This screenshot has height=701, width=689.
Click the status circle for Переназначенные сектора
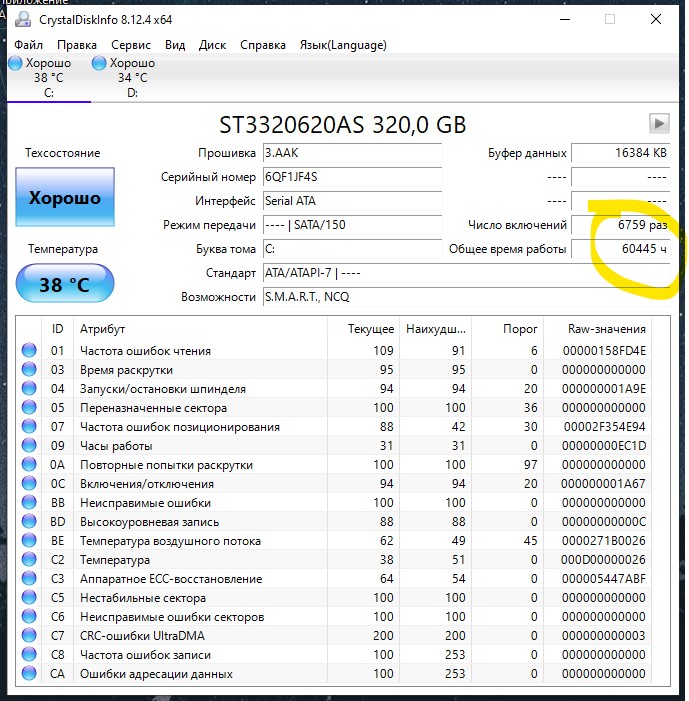pyautogui.click(x=29, y=407)
